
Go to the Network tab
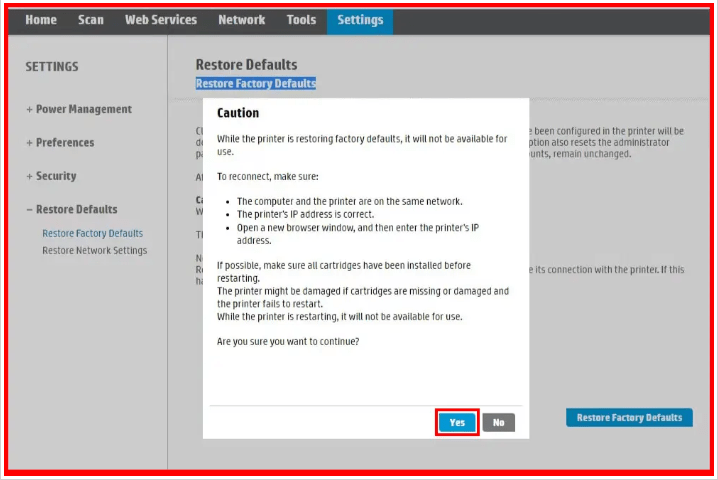(x=242, y=20)
